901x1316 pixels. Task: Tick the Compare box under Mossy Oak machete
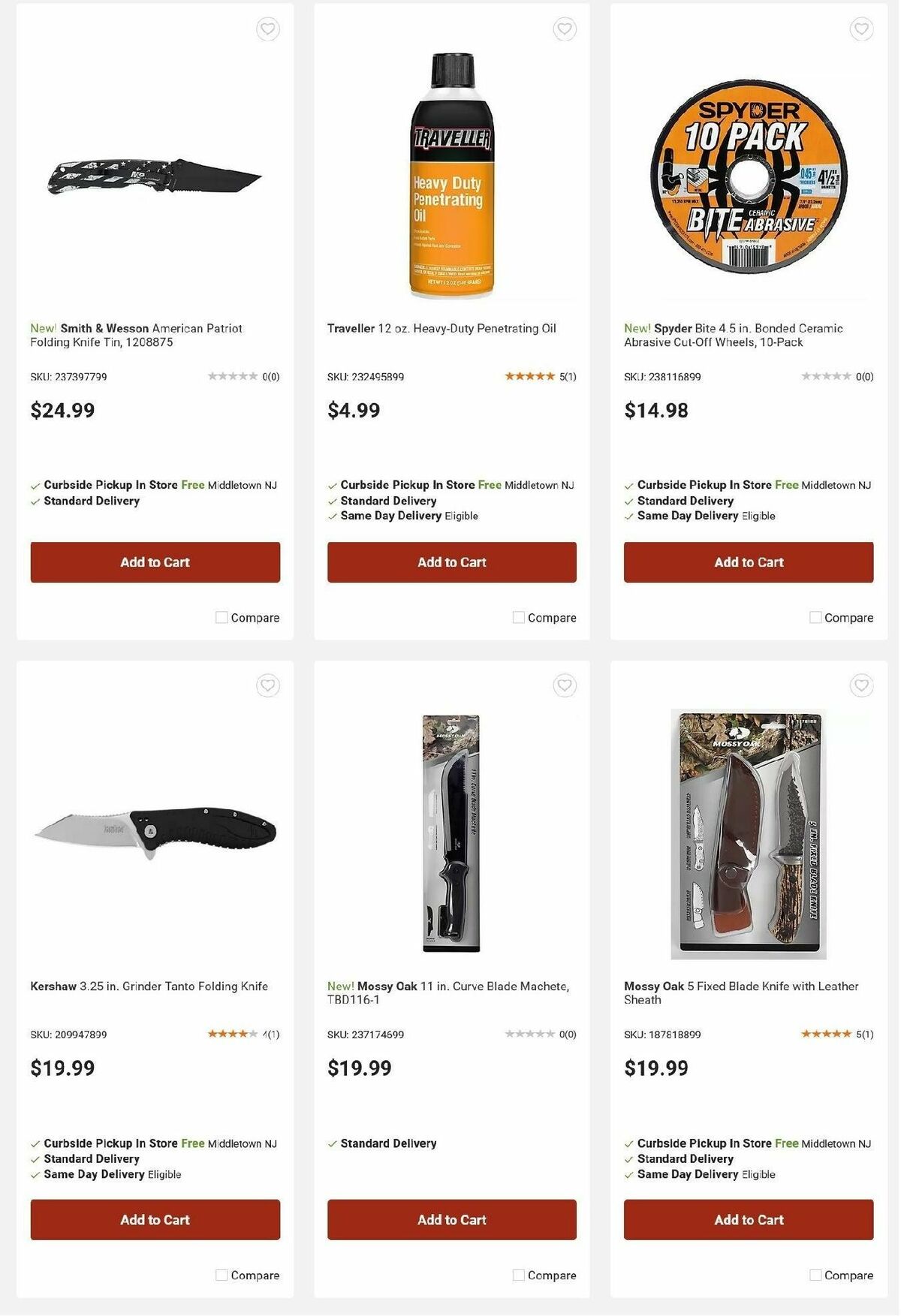point(517,1275)
